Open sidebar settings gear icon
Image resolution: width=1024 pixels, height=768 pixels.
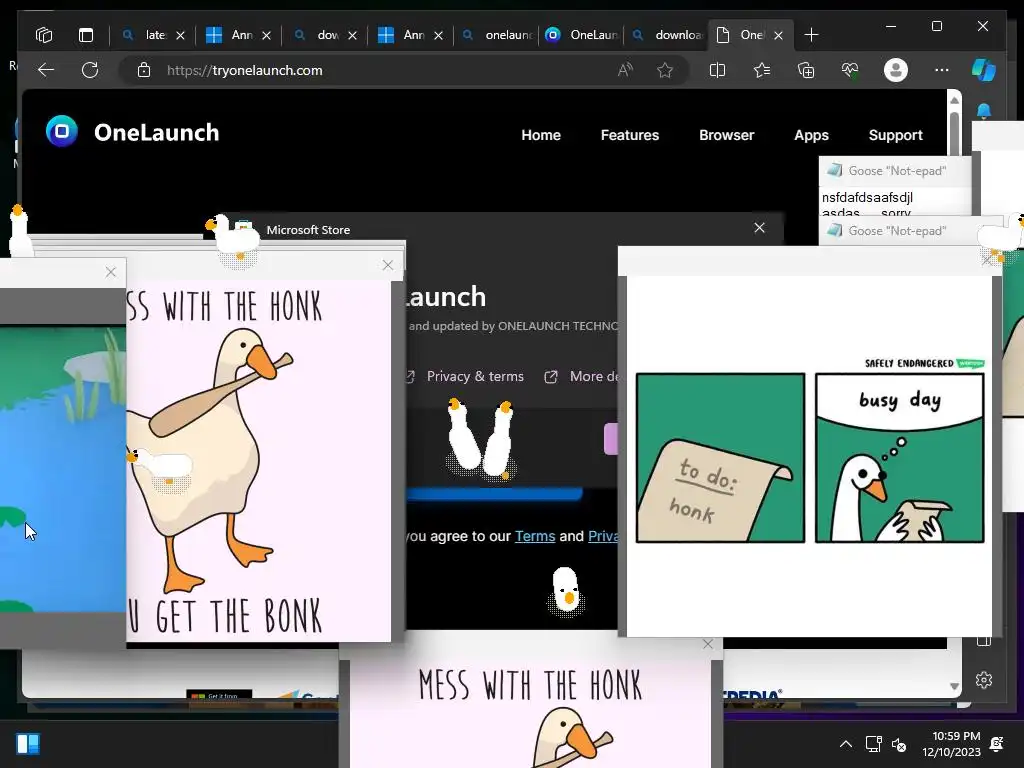point(984,680)
